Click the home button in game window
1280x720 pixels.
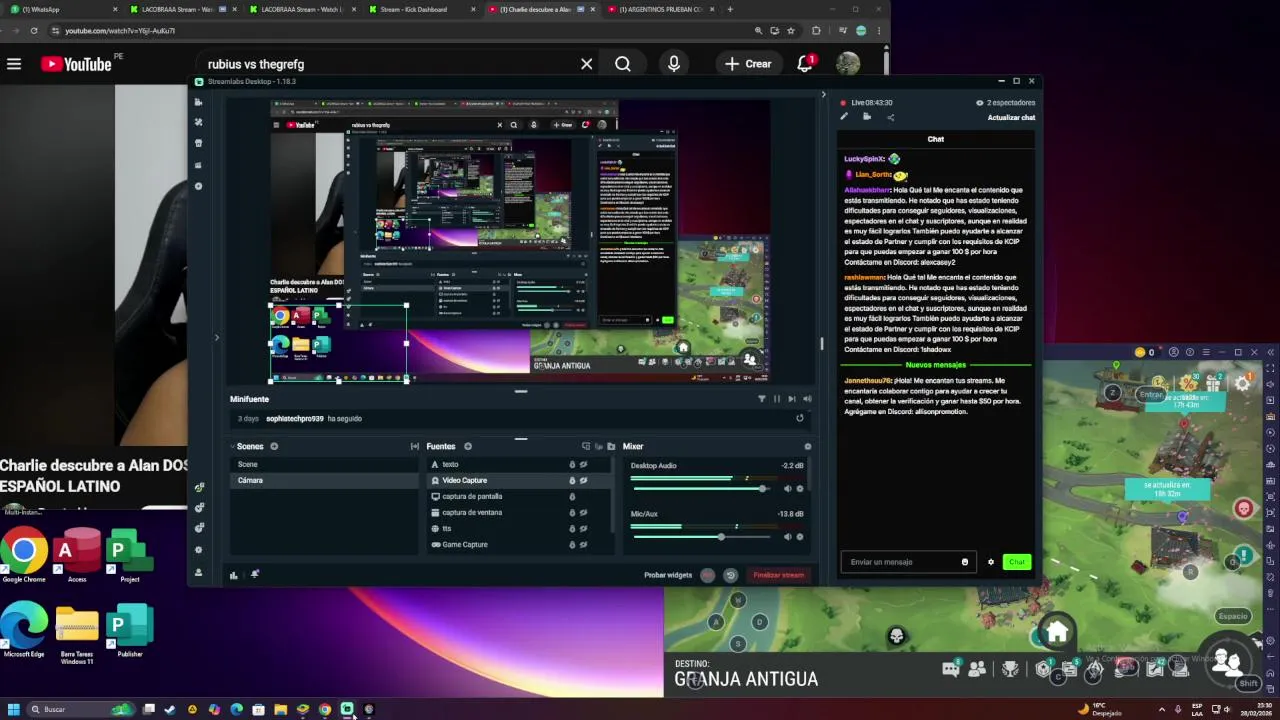click(1057, 633)
